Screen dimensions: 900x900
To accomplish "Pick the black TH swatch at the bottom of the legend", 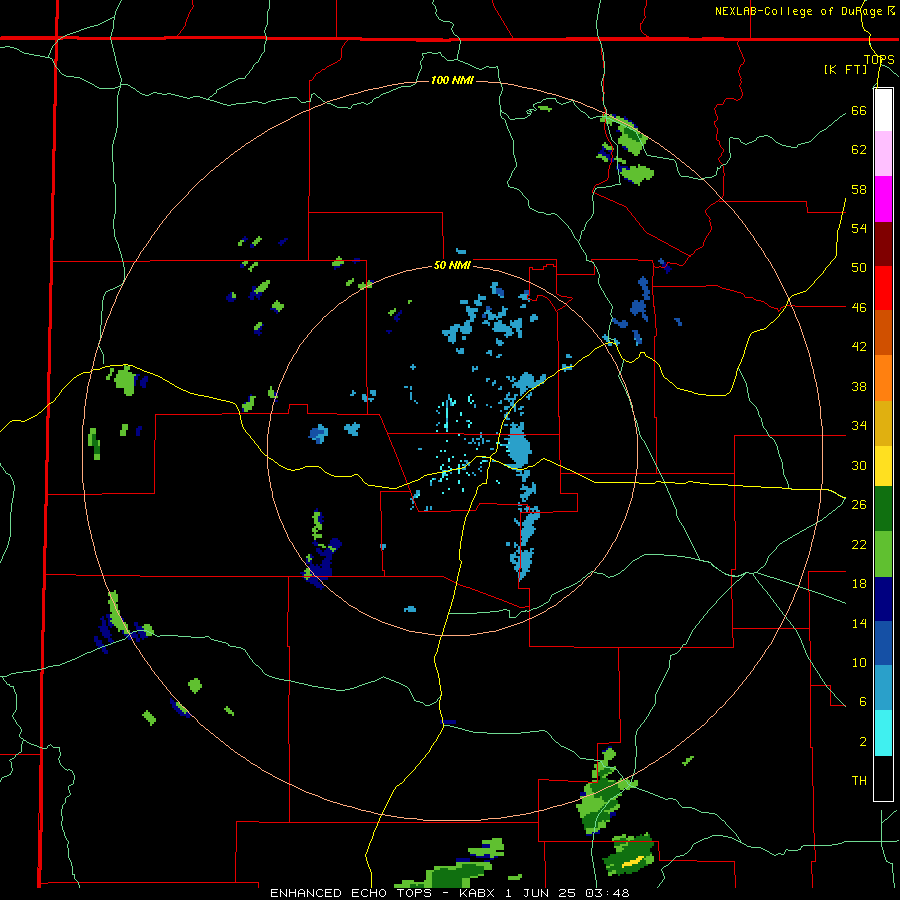I will click(883, 778).
